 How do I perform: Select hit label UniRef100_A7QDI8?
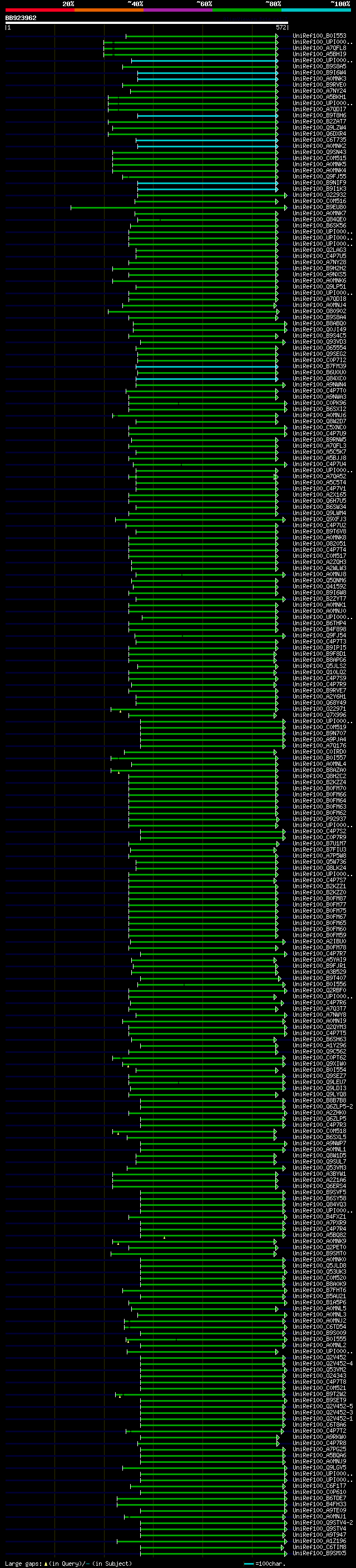pos(319,299)
